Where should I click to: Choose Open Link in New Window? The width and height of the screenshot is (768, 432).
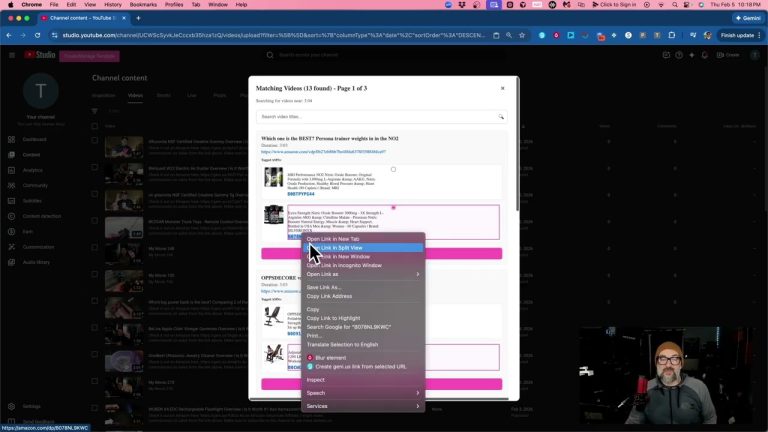pyautogui.click(x=363, y=257)
